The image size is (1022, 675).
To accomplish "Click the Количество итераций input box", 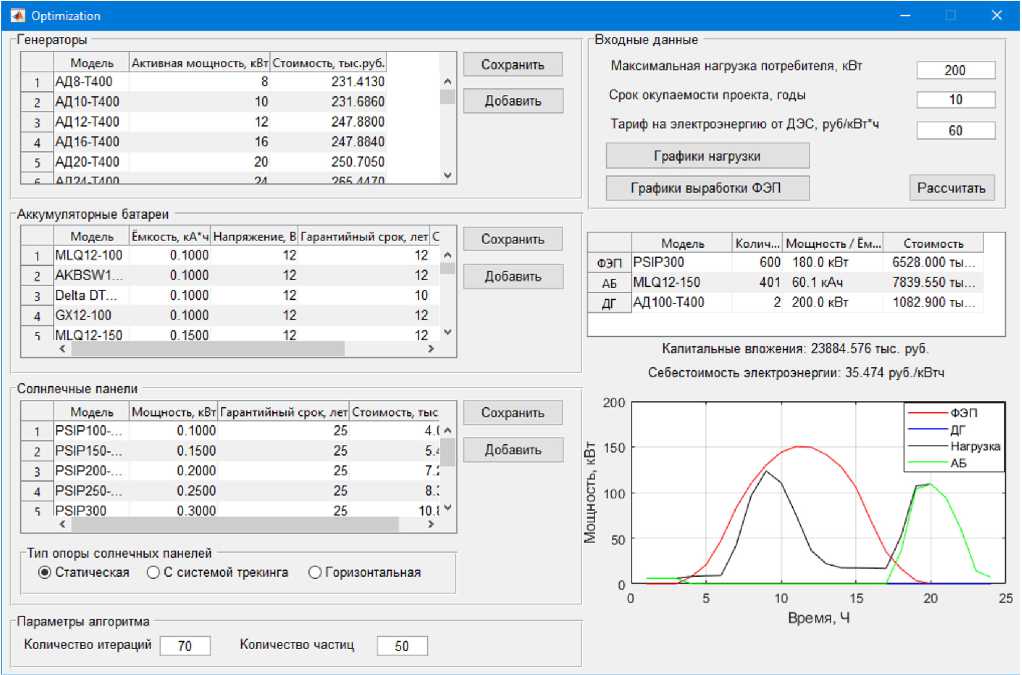I will [x=185, y=646].
